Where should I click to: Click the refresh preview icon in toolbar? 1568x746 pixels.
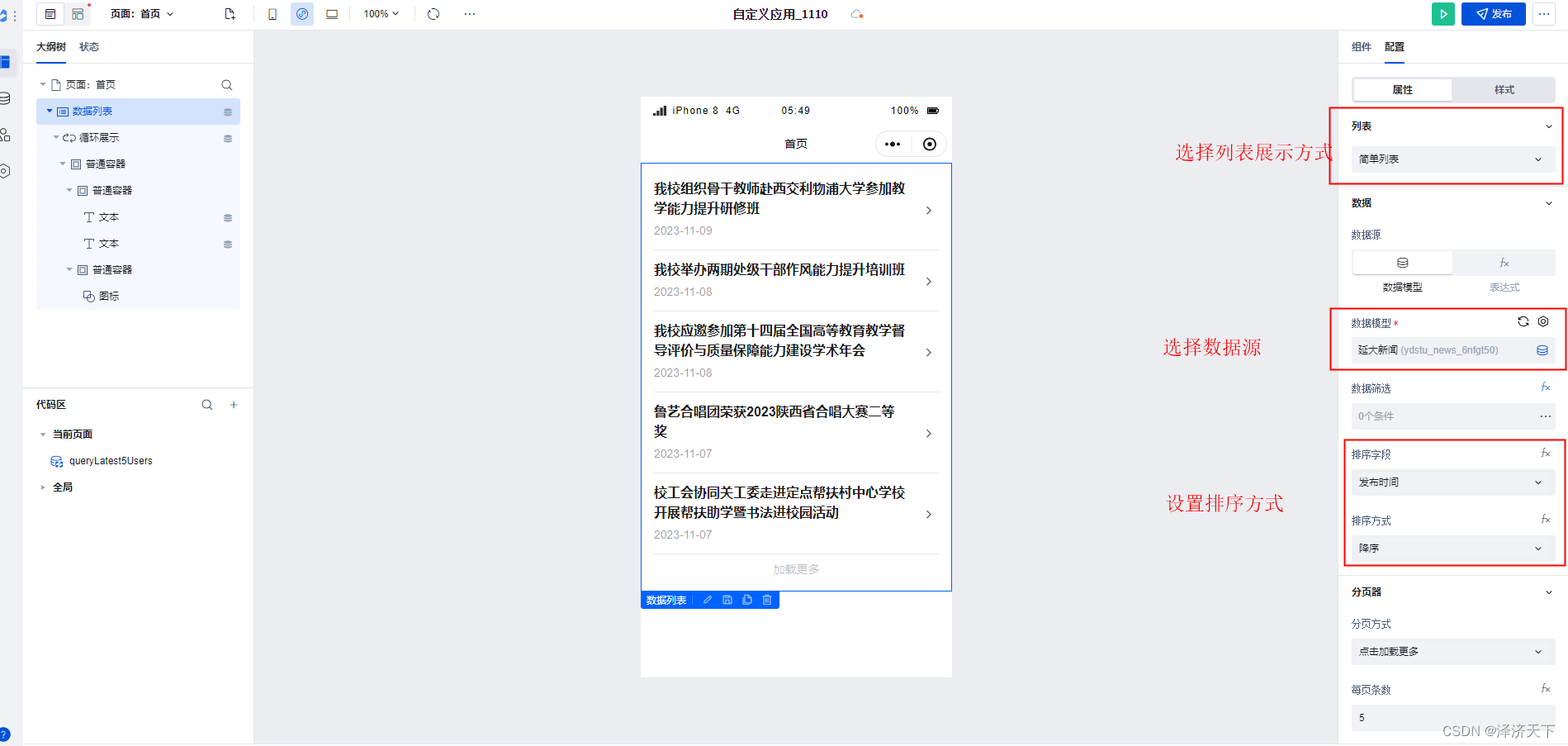433,14
